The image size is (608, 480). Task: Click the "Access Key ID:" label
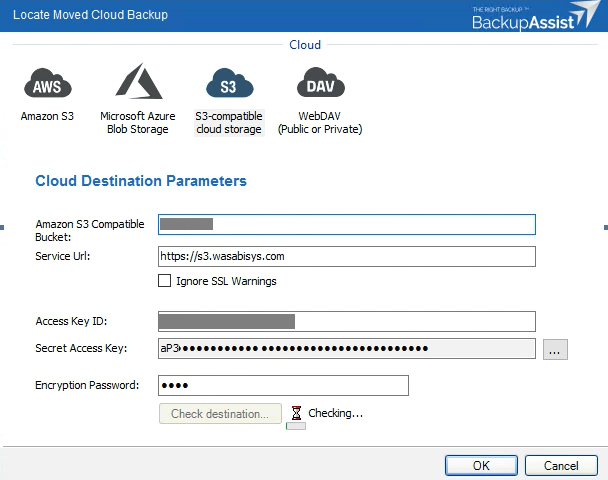(71, 321)
